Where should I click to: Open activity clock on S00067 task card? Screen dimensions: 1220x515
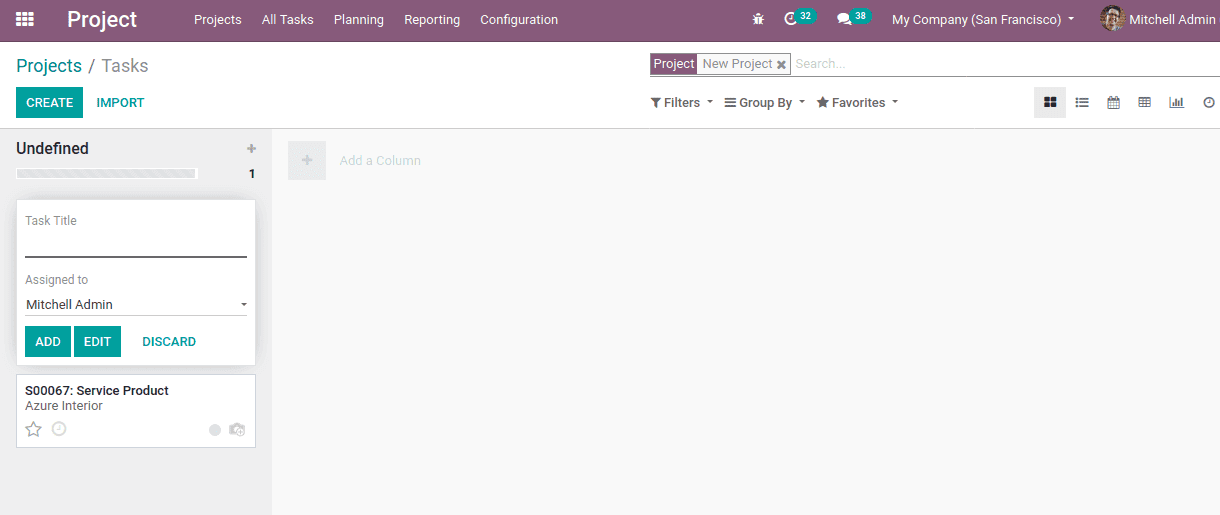pyautogui.click(x=59, y=429)
